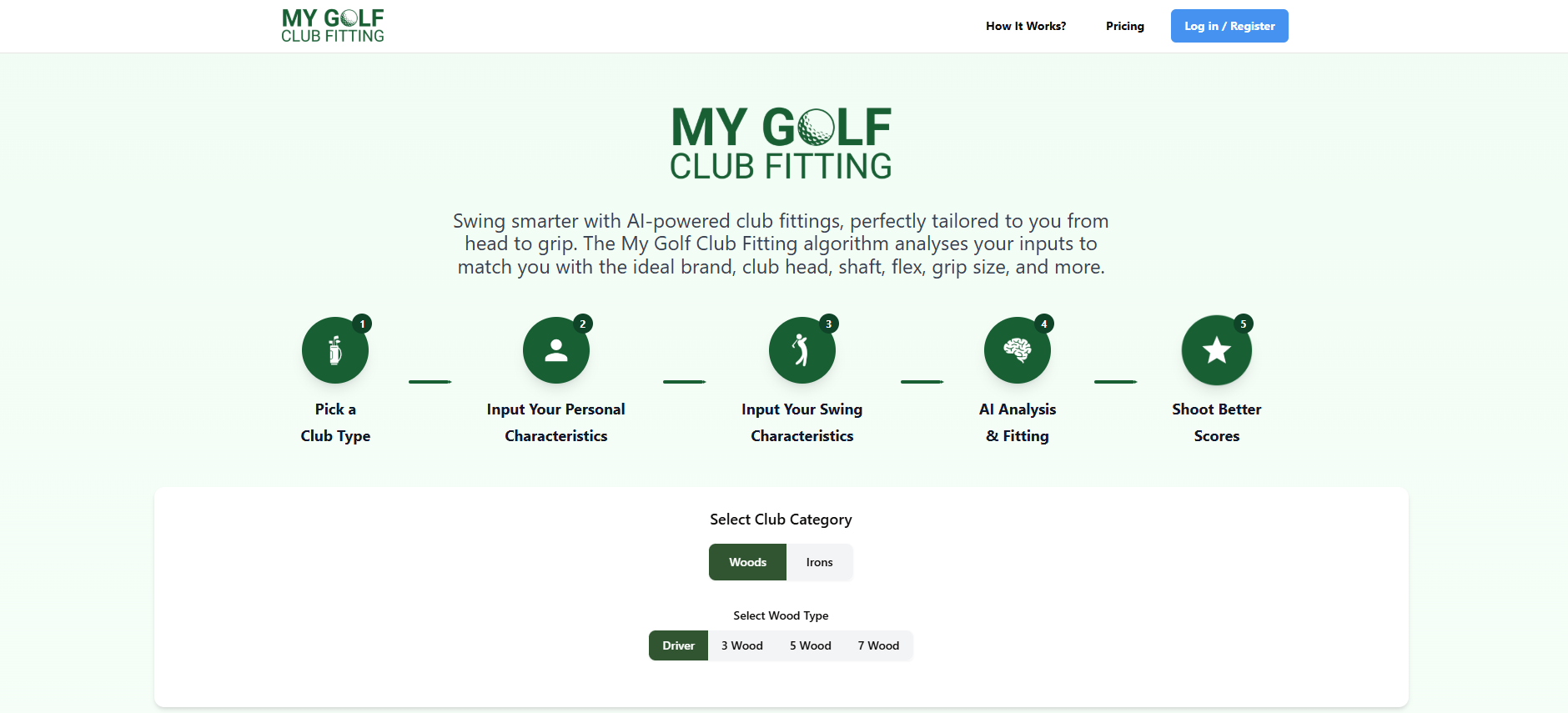Click 'Input Your Personal Characteristics' label
1568x713 pixels.
pos(556,423)
